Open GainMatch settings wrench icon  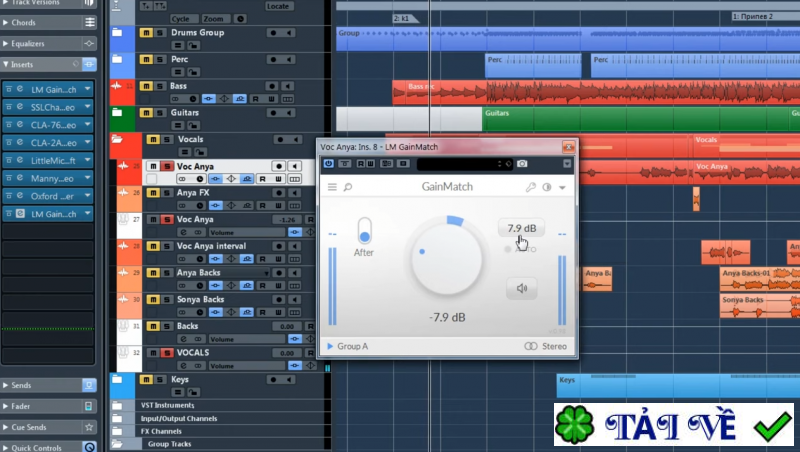pos(531,187)
